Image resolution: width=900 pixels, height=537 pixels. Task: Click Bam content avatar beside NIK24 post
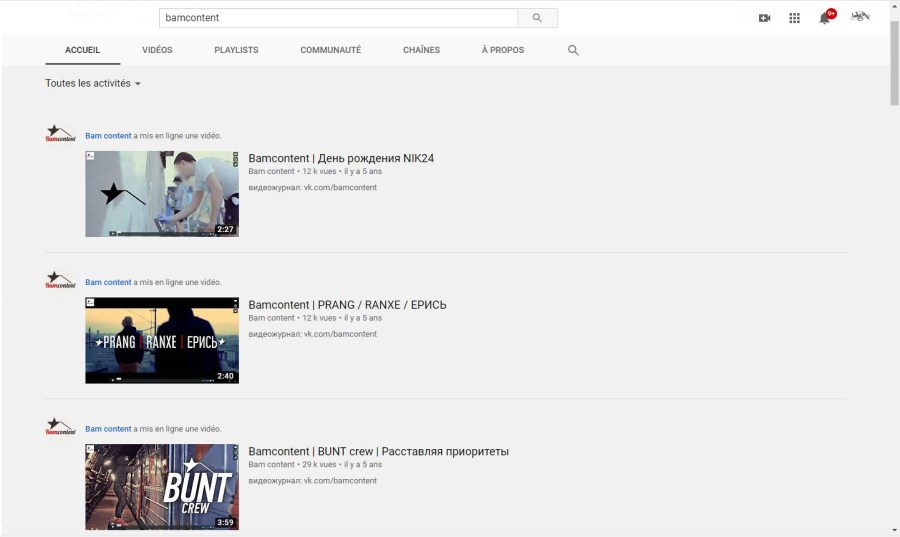(x=60, y=135)
